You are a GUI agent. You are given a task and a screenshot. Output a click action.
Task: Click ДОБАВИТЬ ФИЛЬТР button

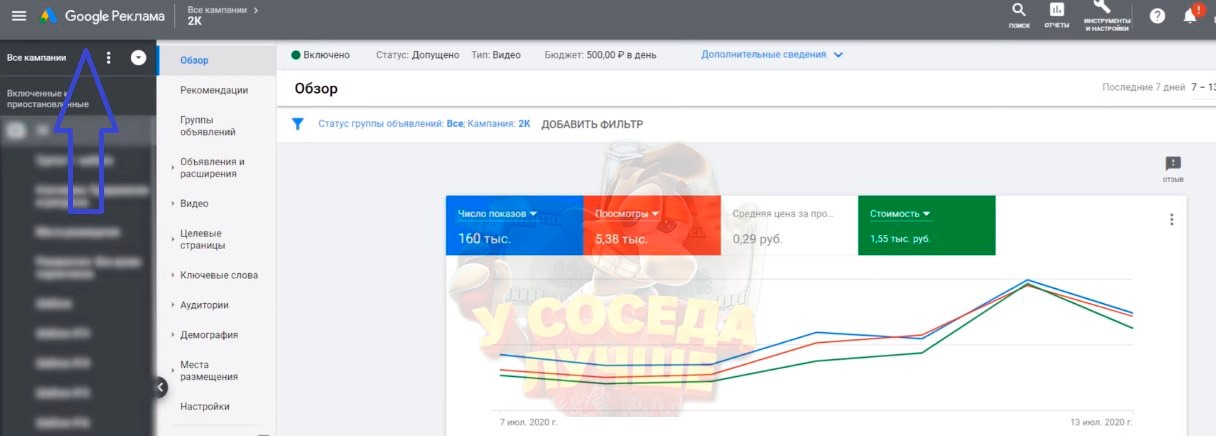point(592,124)
